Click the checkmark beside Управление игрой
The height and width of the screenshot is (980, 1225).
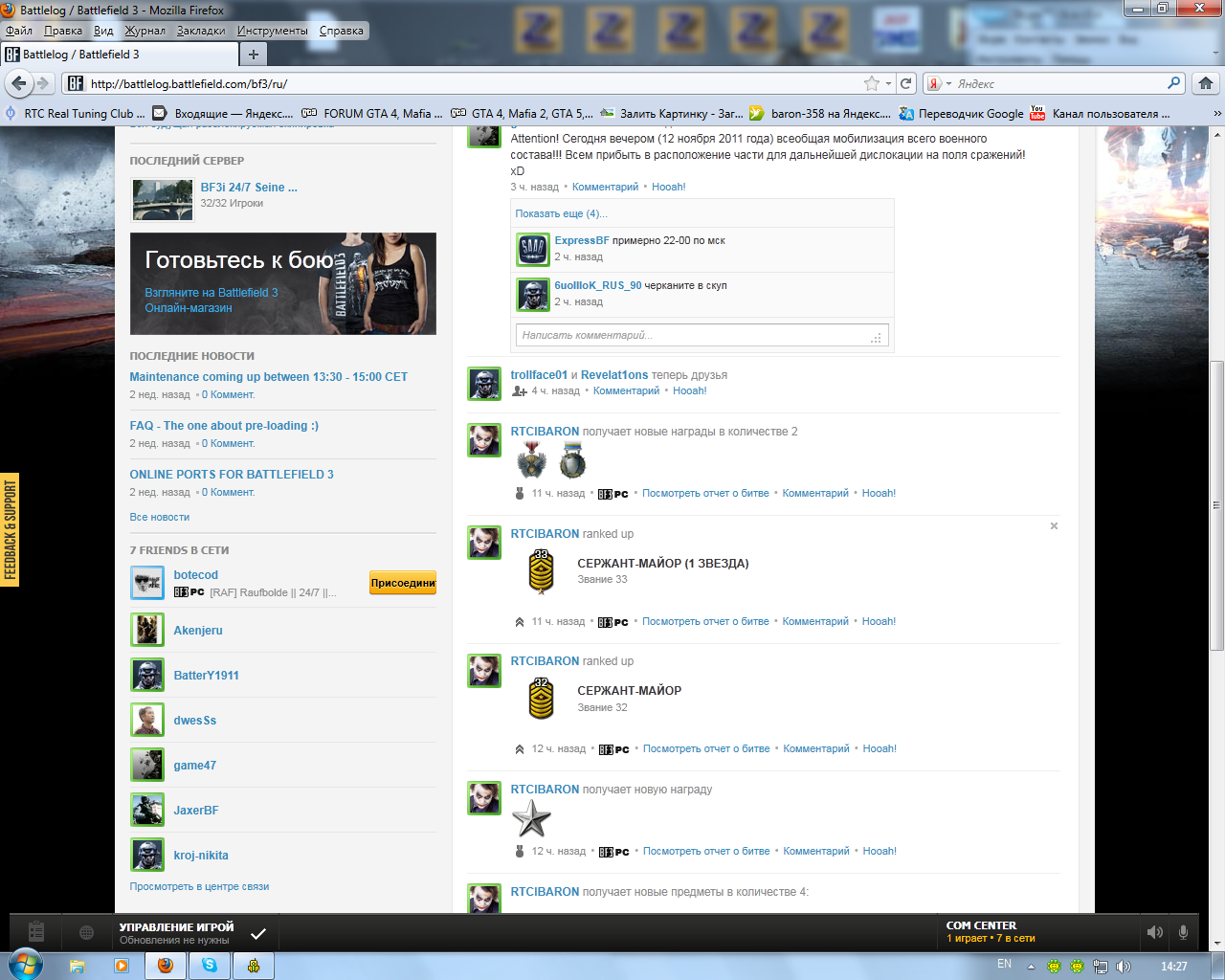(258, 933)
